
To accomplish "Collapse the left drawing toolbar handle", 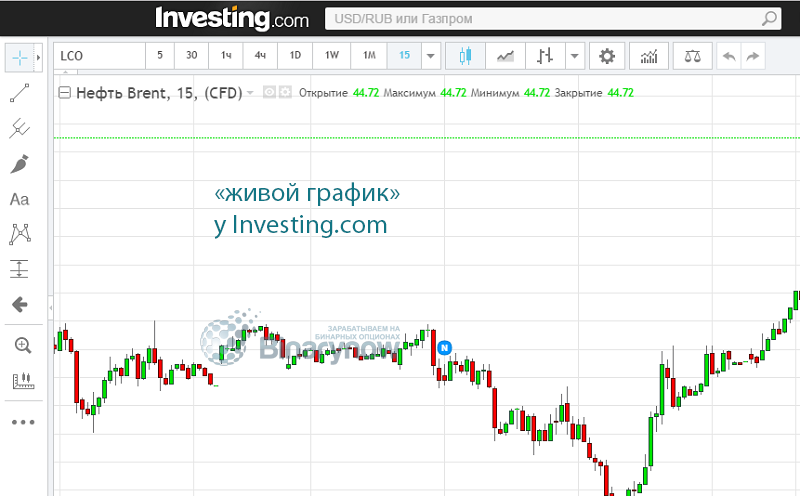I will (51, 308).
